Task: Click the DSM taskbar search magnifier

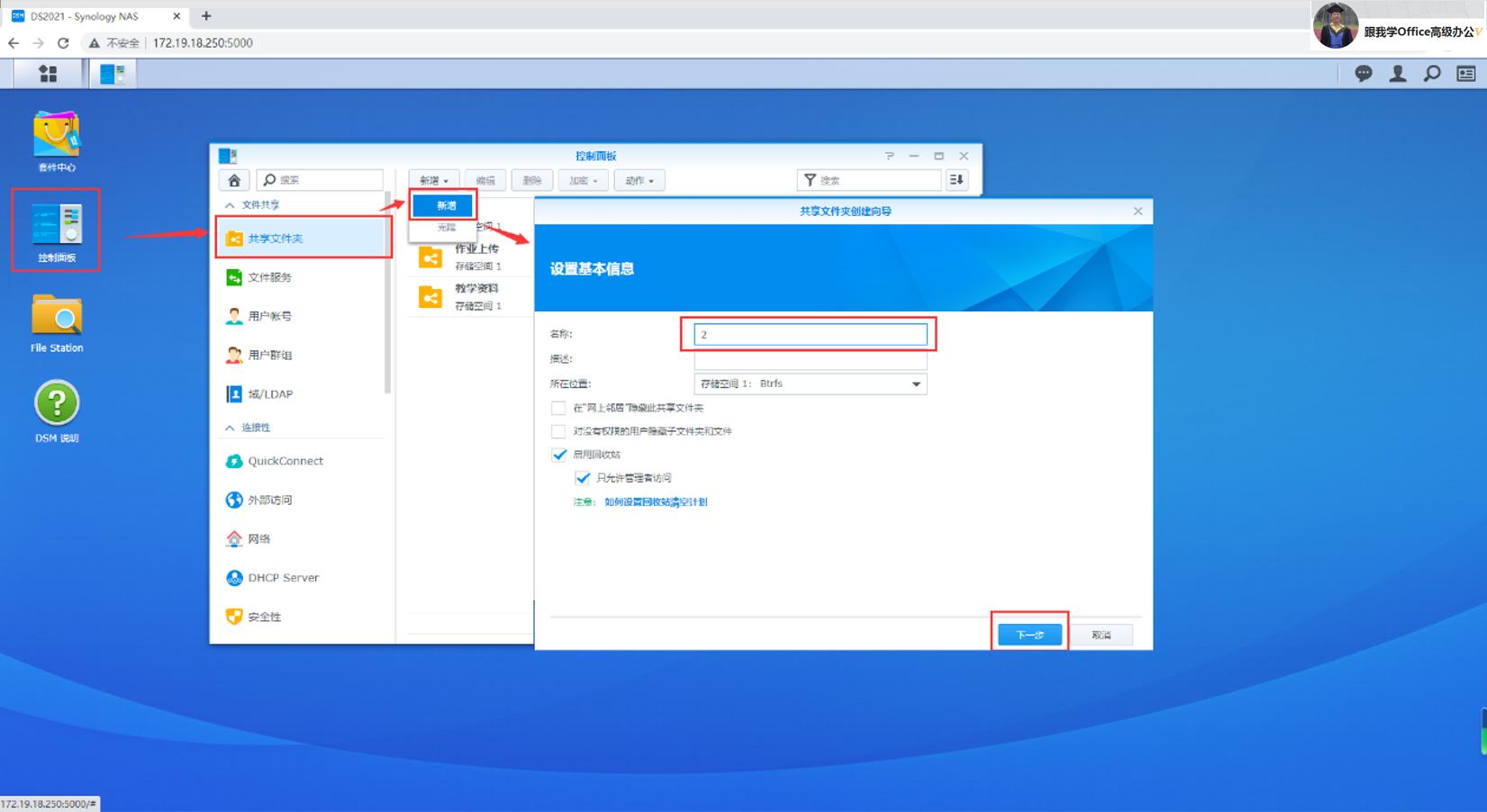Action: coord(1432,74)
